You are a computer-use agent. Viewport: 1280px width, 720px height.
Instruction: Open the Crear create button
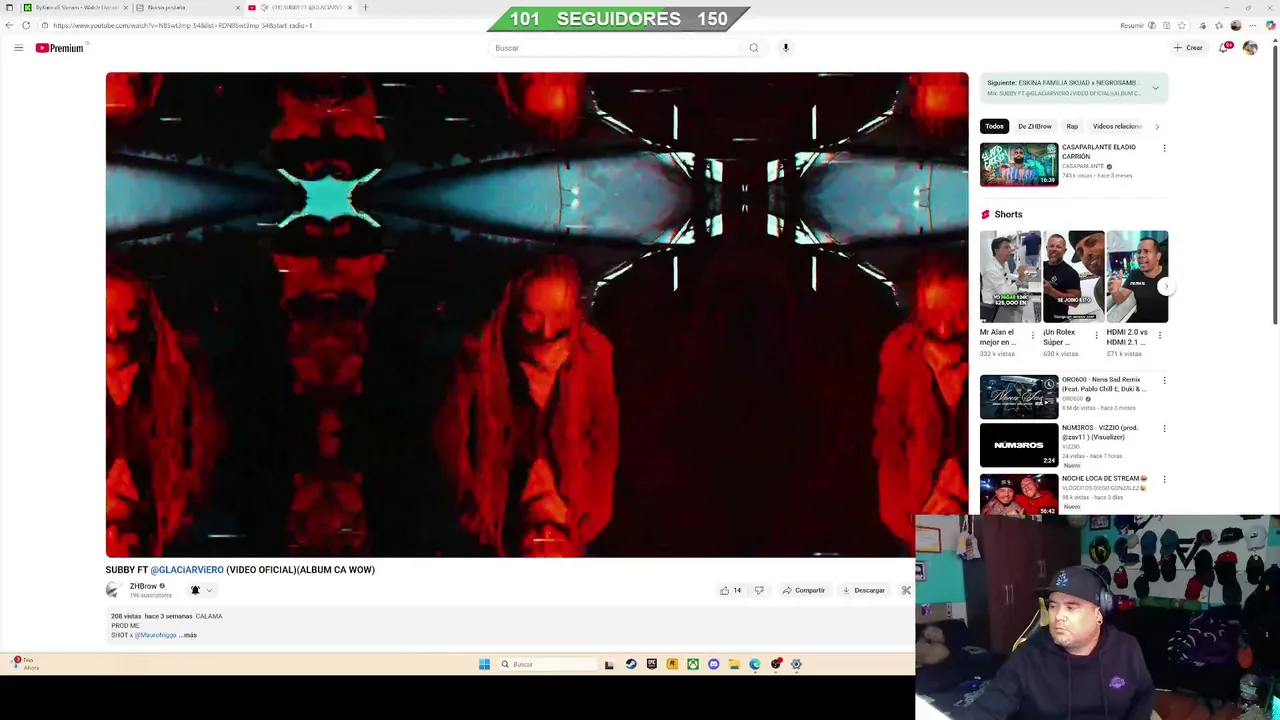click(1189, 48)
